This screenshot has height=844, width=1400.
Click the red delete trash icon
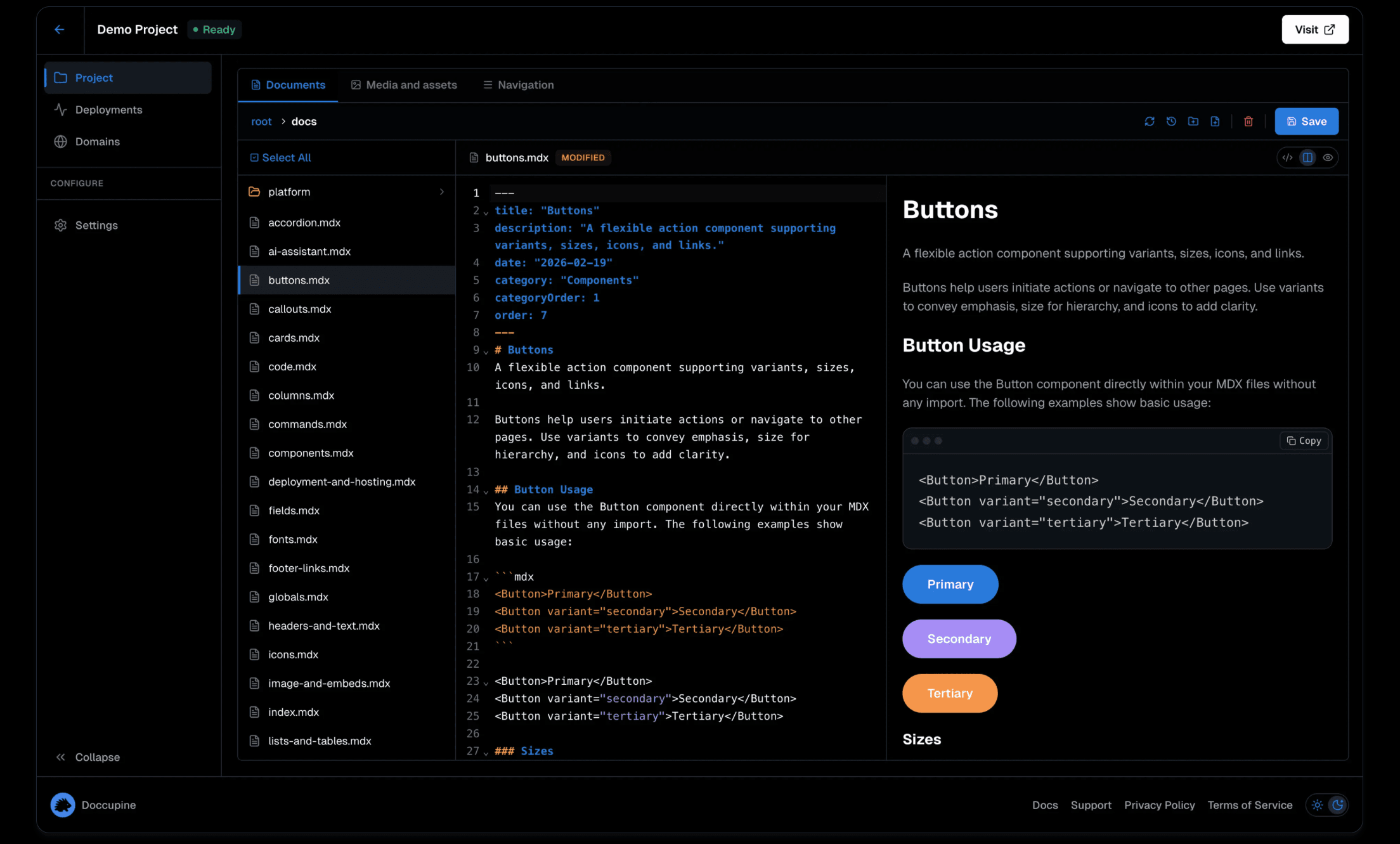[1248, 121]
